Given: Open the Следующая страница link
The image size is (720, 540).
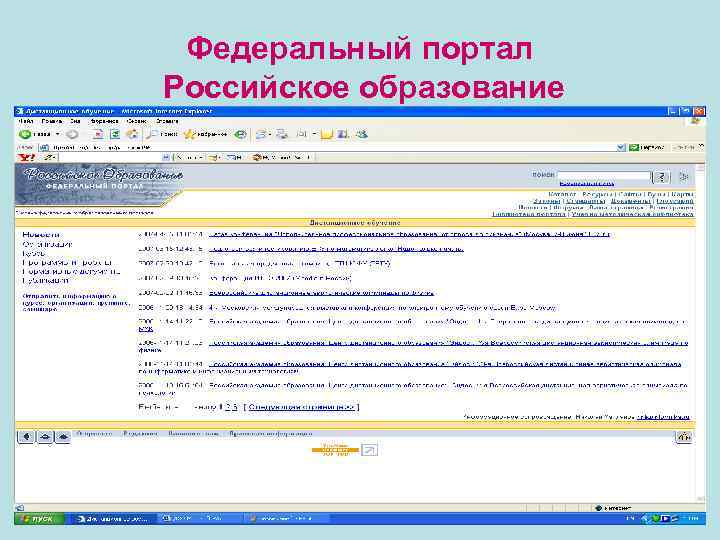Looking at the screenshot, I should click(x=302, y=407).
